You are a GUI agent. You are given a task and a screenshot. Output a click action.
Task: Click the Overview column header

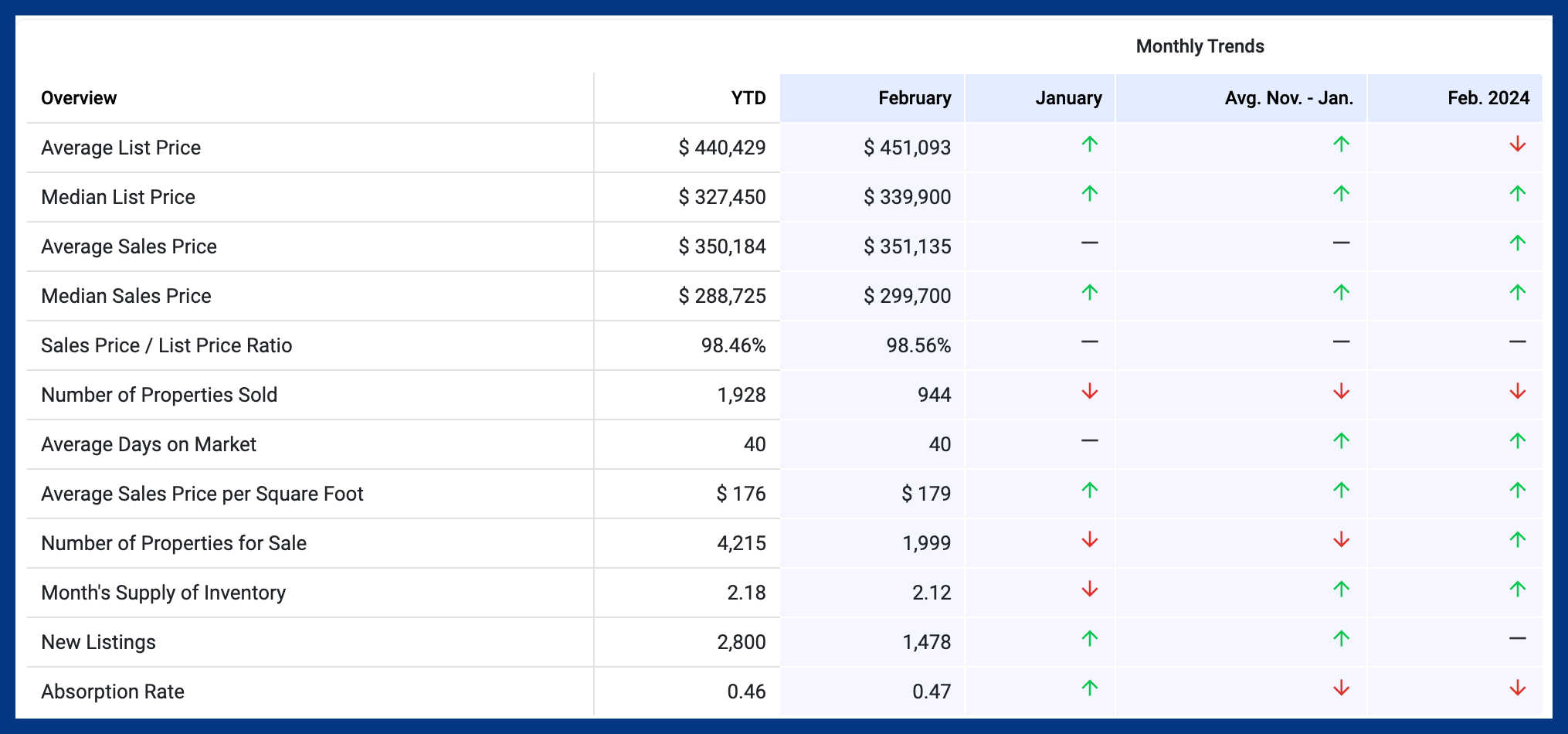click(79, 98)
